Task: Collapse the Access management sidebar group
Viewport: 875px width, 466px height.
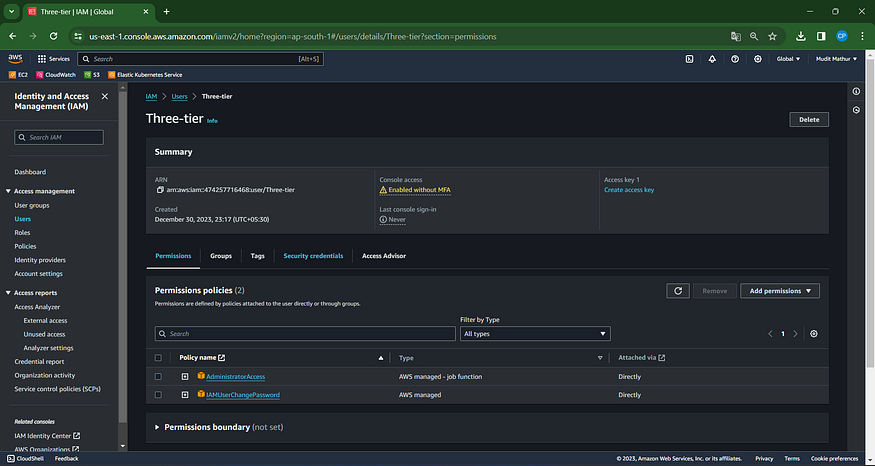Action: (8, 191)
